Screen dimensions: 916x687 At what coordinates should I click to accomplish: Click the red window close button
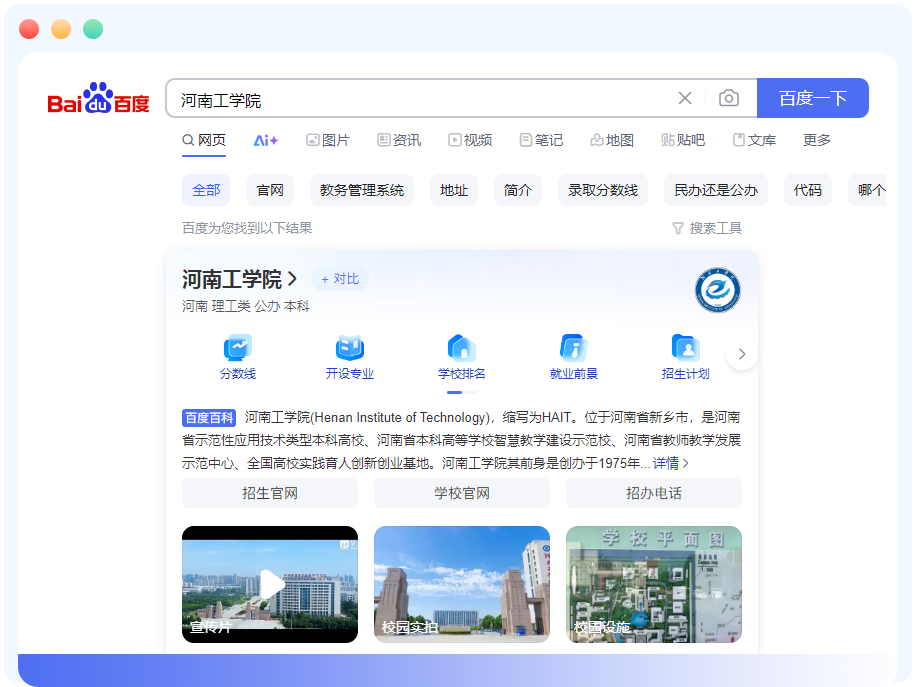(x=29, y=29)
